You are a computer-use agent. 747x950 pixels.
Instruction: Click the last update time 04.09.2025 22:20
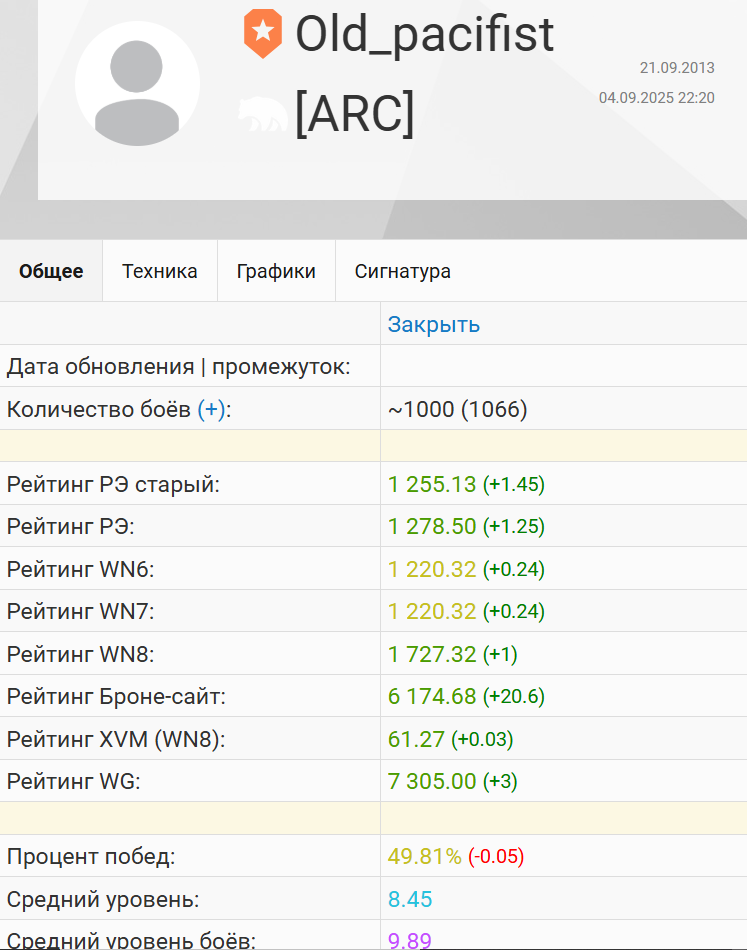click(x=657, y=98)
